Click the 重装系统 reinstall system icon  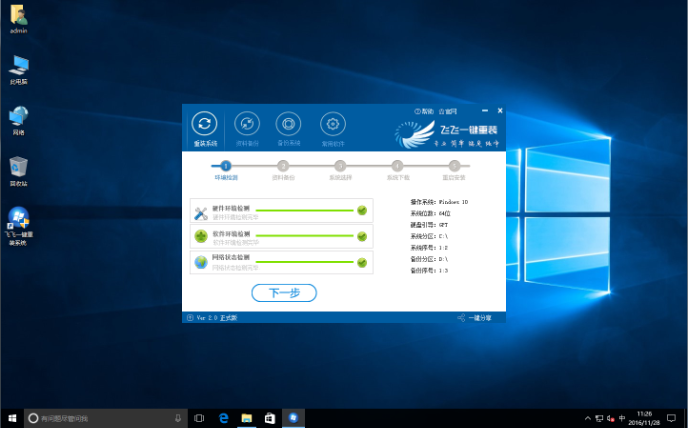click(x=204, y=124)
